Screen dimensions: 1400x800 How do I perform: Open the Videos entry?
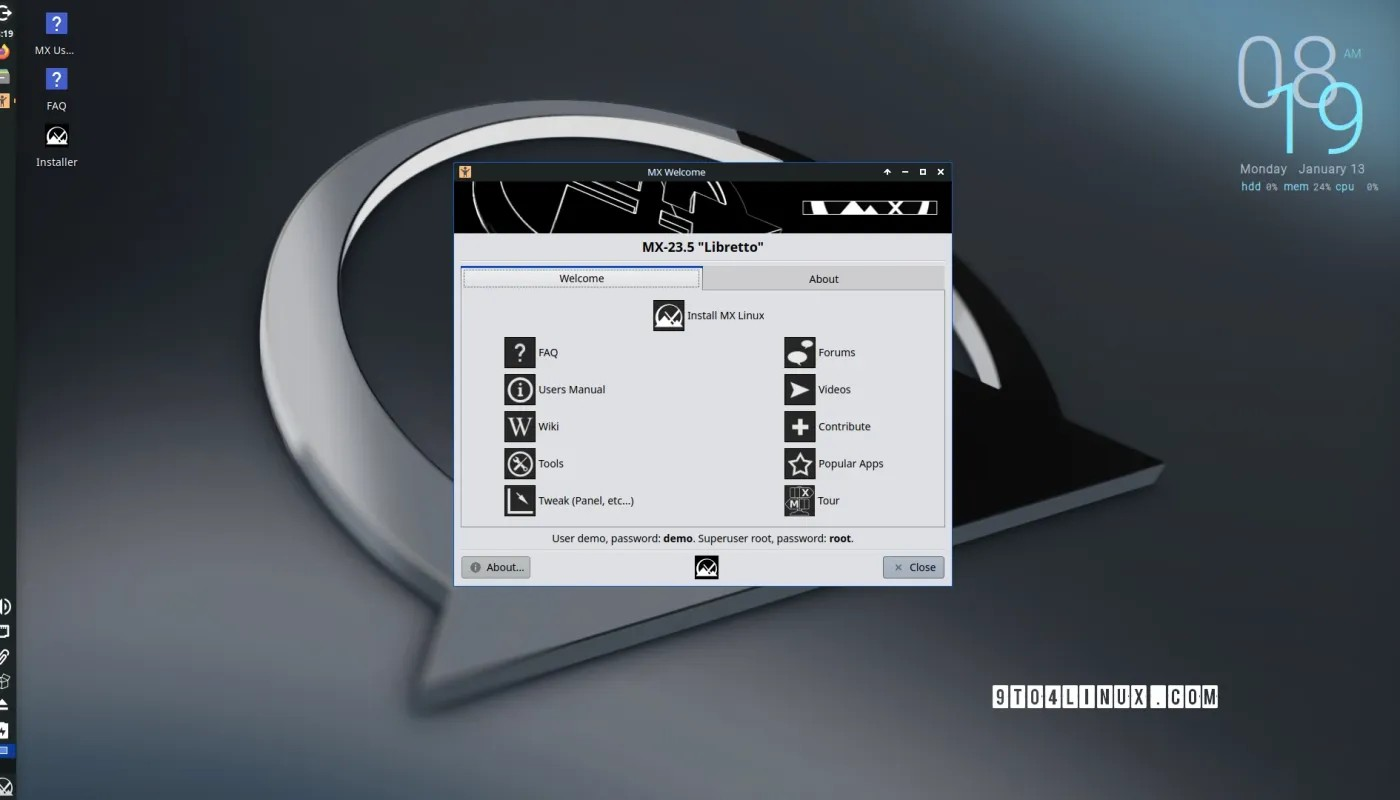[x=818, y=389]
